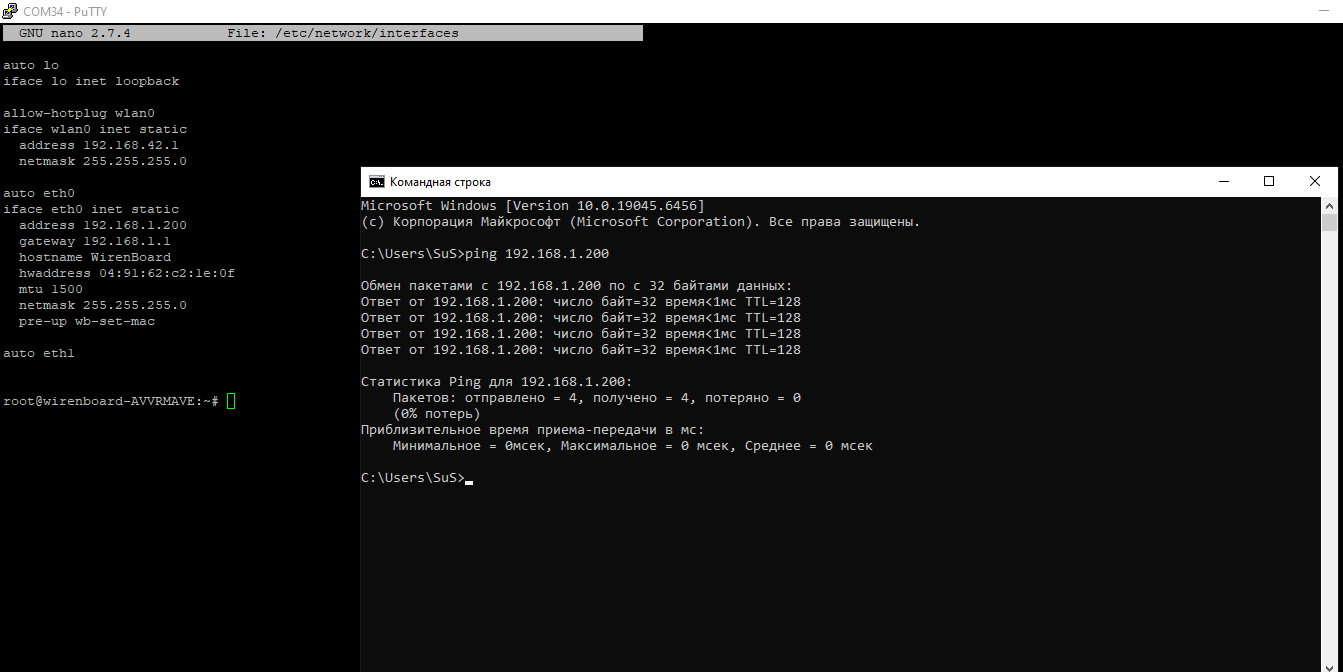Image resolution: width=1343 pixels, height=672 pixels.
Task: Click the Статистика Ping summary line
Action: (496, 382)
